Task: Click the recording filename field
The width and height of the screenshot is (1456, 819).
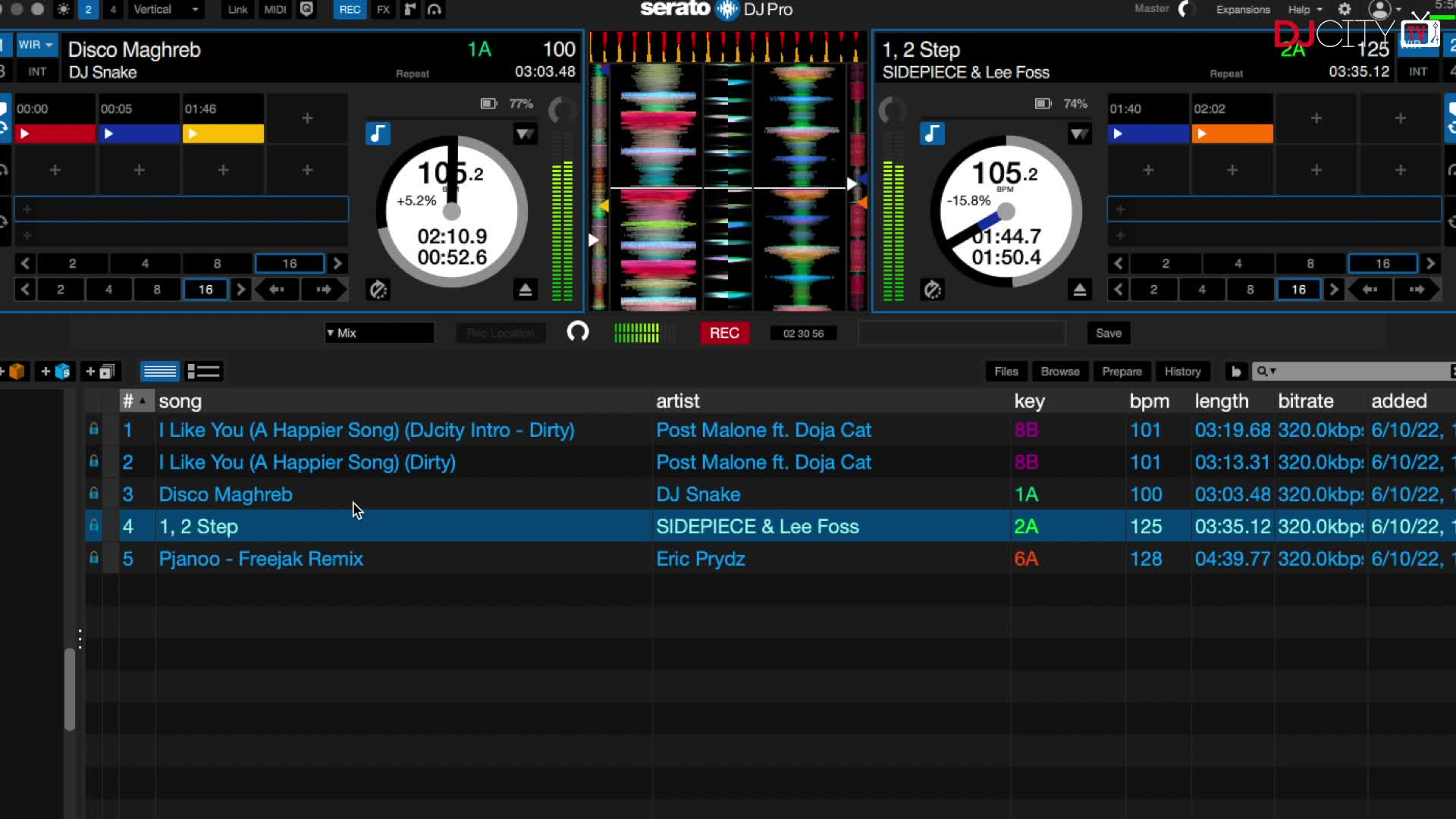Action: click(x=962, y=333)
